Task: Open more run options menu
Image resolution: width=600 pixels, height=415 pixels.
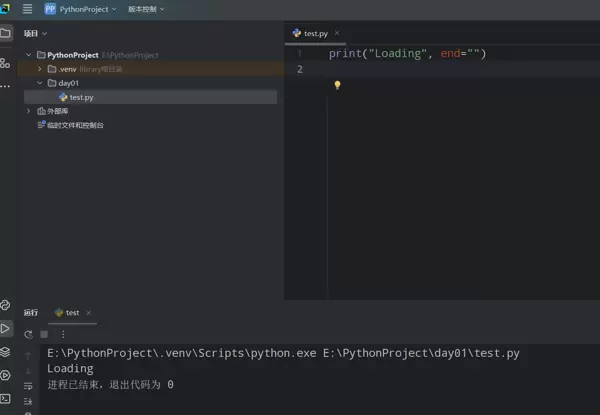Action: 62,334
